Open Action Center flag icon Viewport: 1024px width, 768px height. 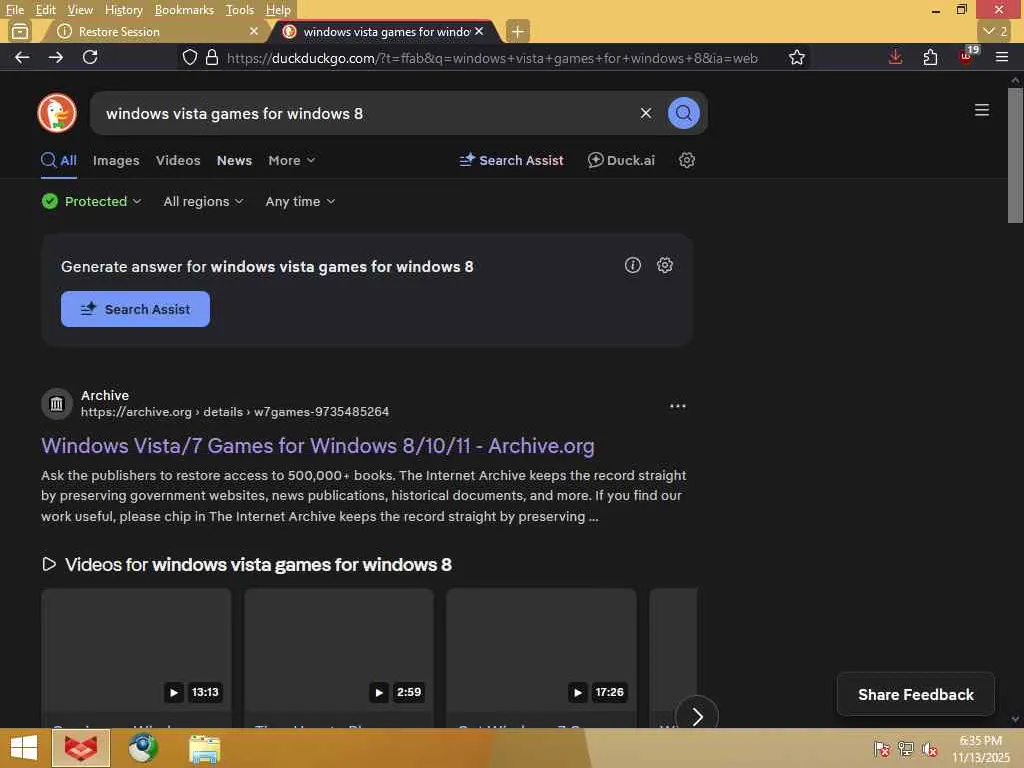click(x=882, y=749)
